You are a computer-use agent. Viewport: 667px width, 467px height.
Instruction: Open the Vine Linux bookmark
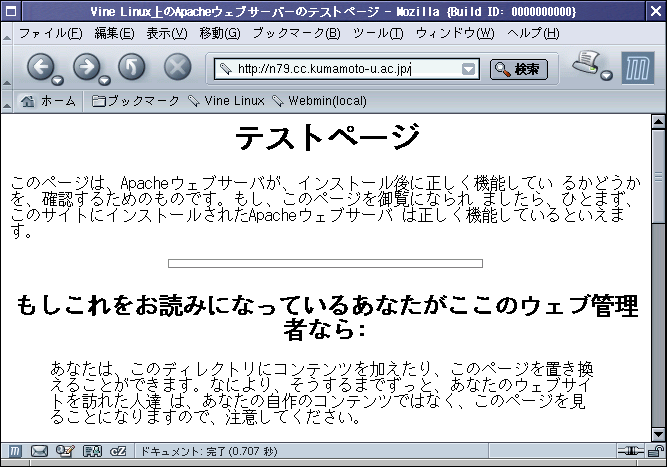pos(226,101)
